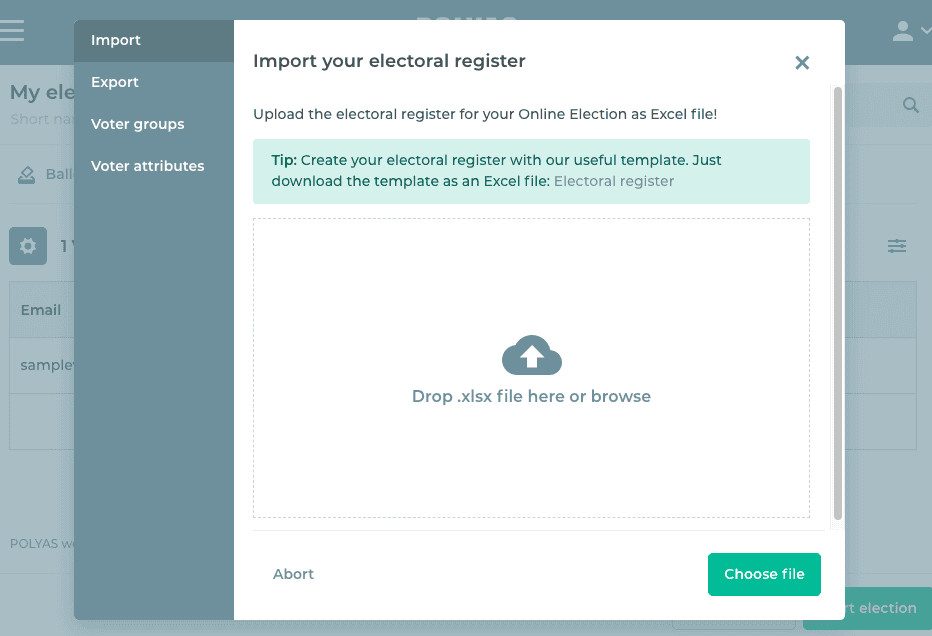Image resolution: width=932 pixels, height=636 pixels.
Task: Click the dialog's vertical scrollbar
Action: click(838, 300)
